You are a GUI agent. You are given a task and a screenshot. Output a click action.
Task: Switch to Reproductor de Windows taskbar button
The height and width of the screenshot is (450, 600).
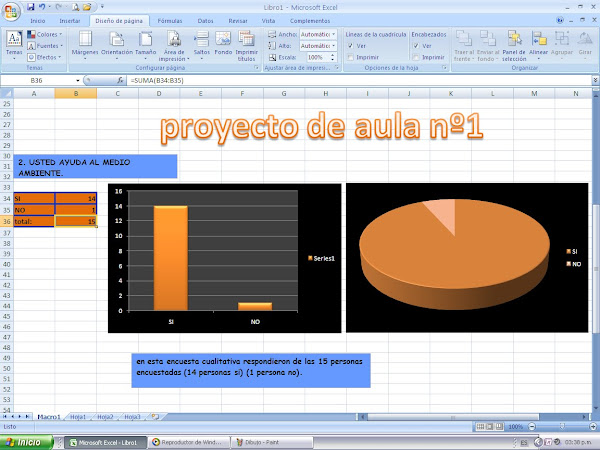click(x=189, y=442)
